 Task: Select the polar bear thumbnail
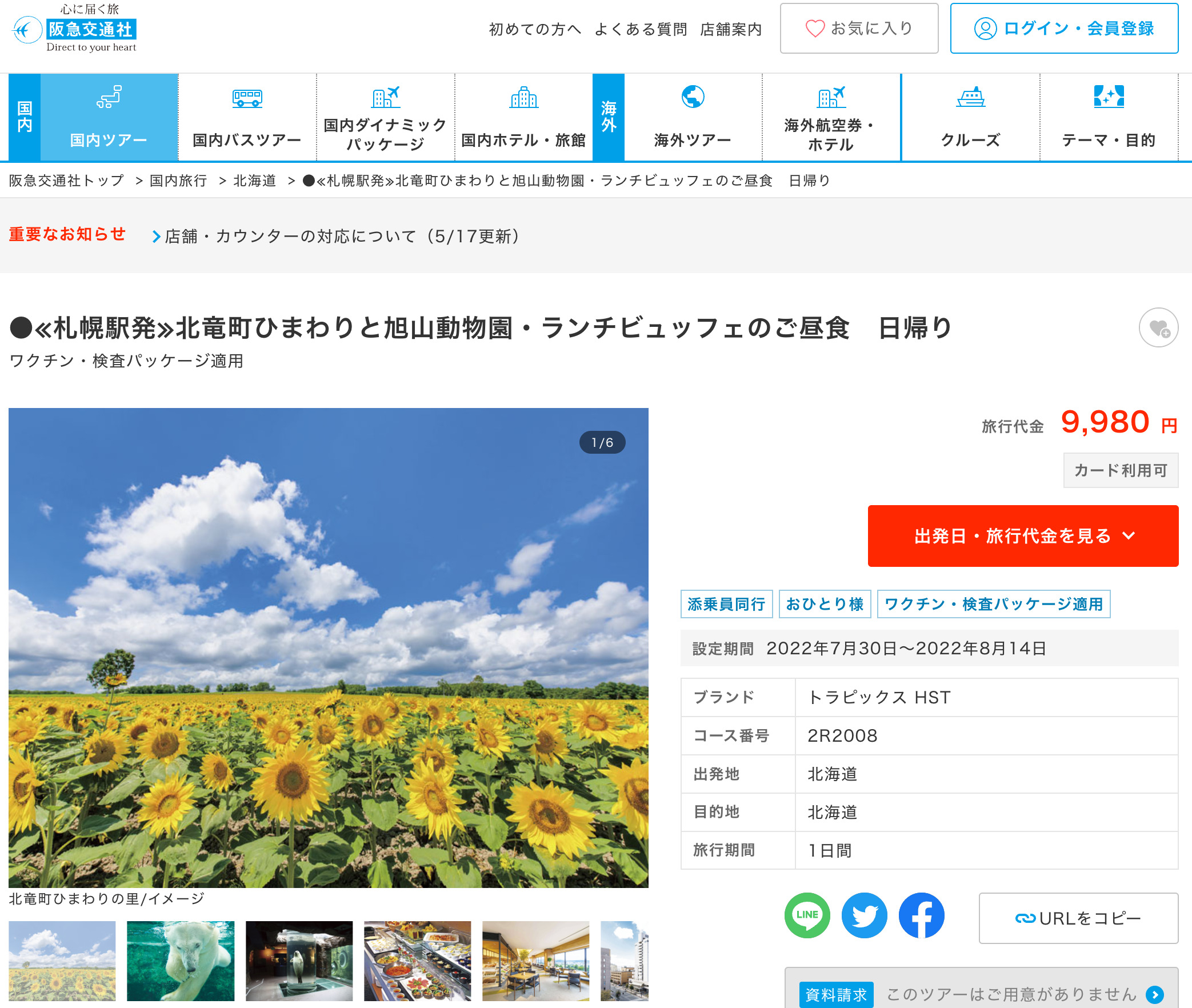click(181, 961)
